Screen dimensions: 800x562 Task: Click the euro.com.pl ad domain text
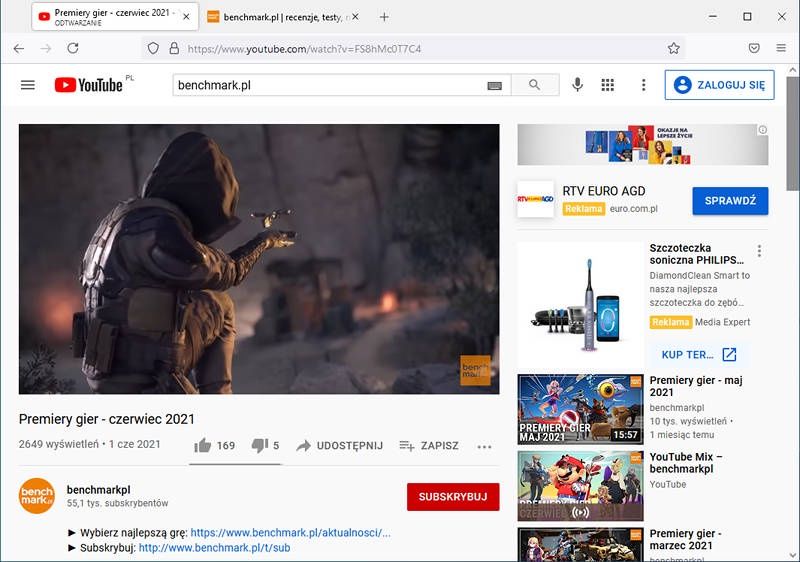634,209
